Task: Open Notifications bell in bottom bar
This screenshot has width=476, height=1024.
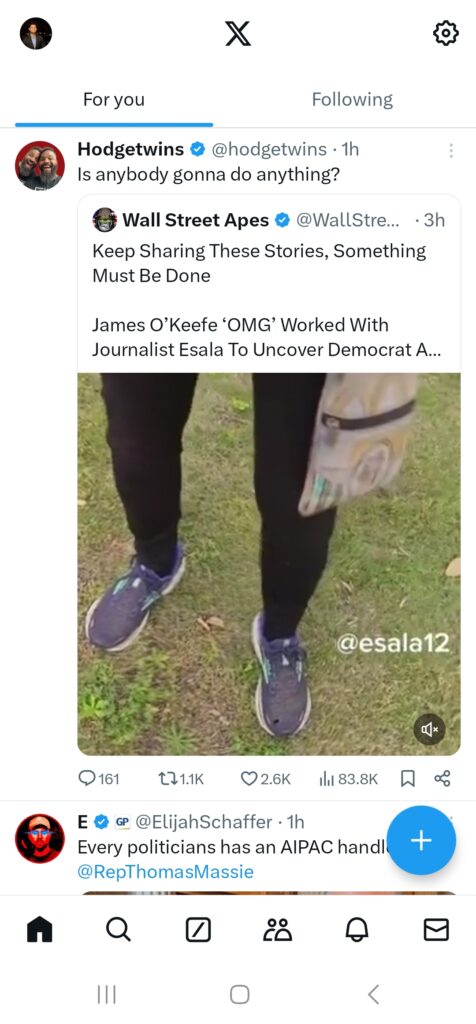Action: click(x=357, y=929)
